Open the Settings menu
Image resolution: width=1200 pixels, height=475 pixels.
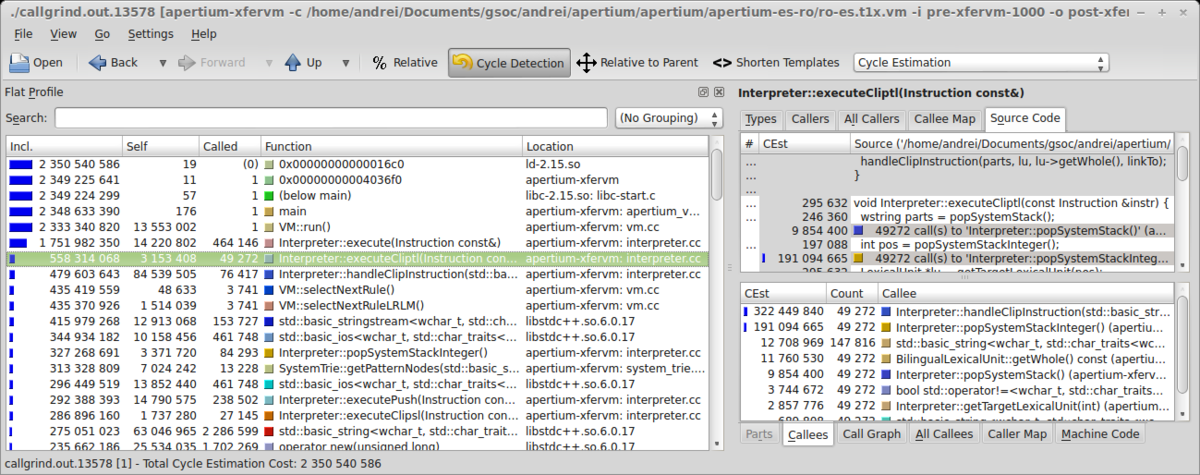(150, 33)
